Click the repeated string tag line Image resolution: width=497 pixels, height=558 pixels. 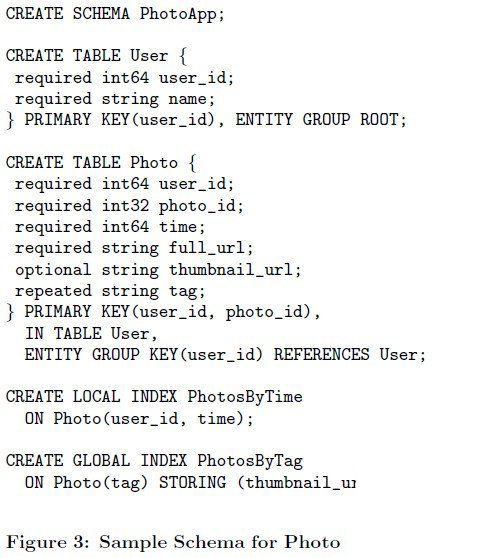point(110,291)
